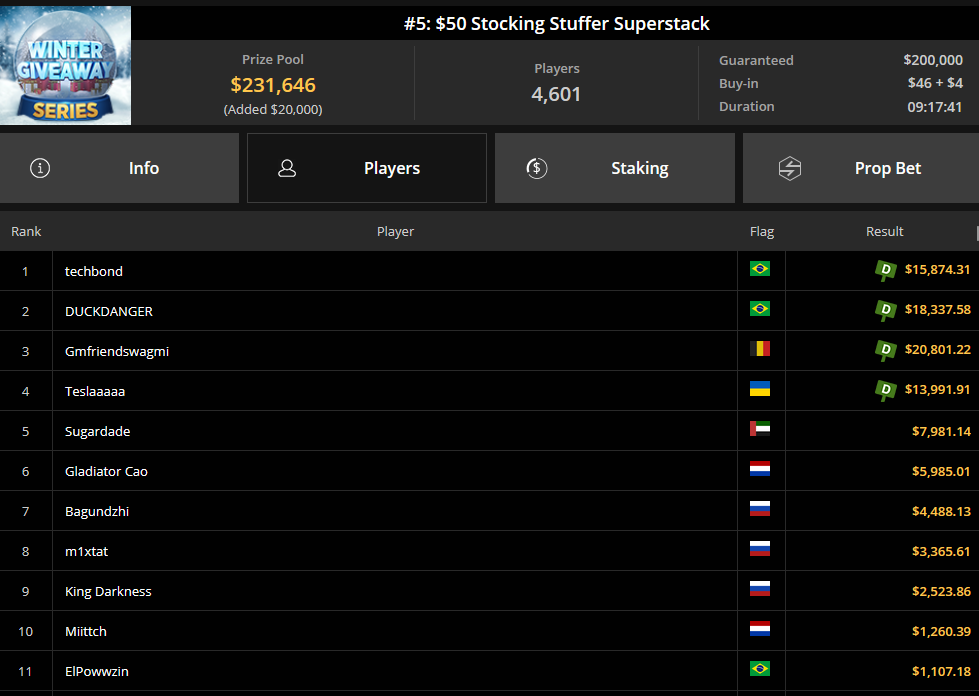Click the dollar coin Staking icon
Screen dimensions: 979x696
[x=537, y=168]
